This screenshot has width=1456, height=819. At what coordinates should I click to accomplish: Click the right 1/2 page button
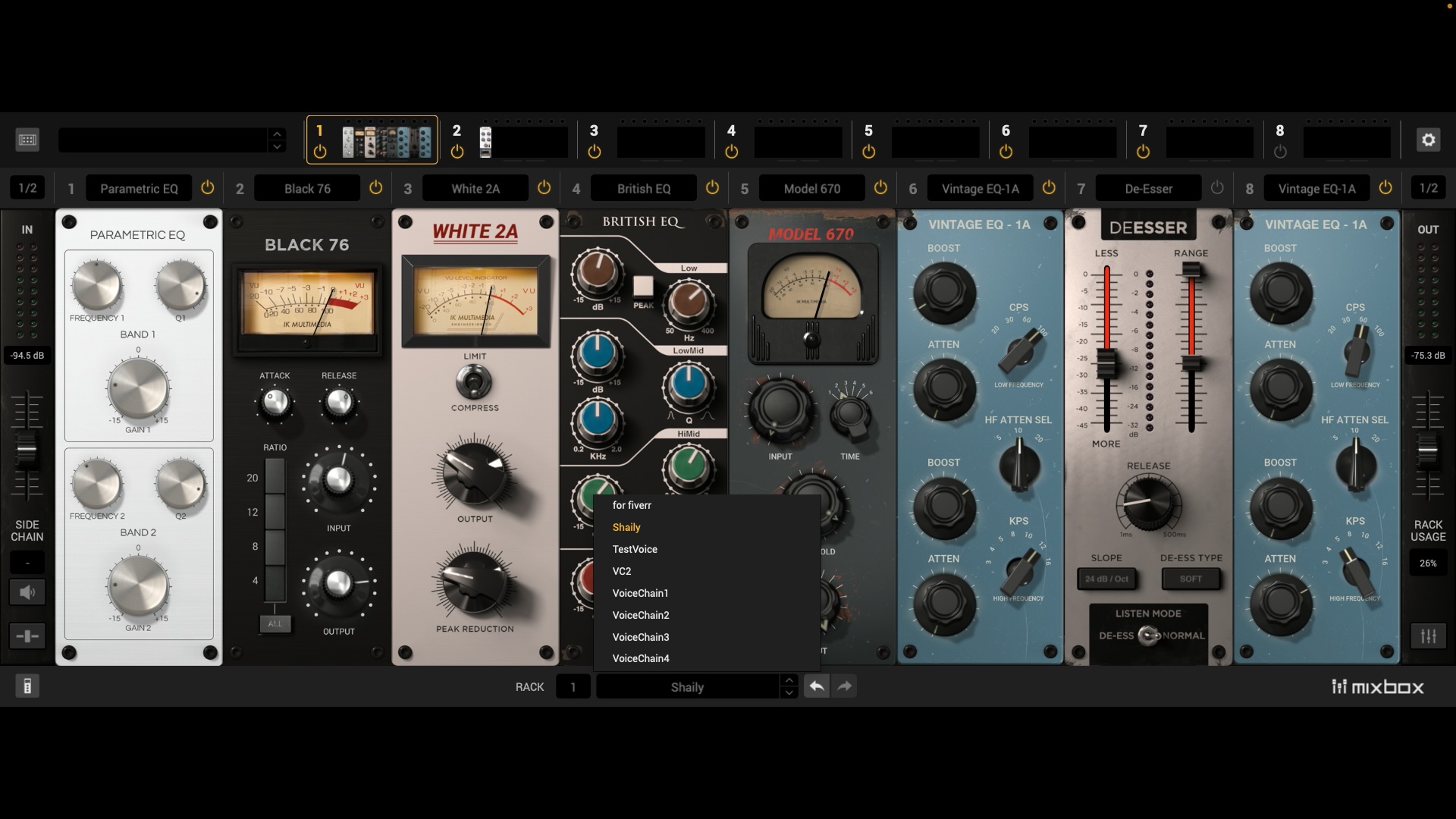pyautogui.click(x=1429, y=188)
